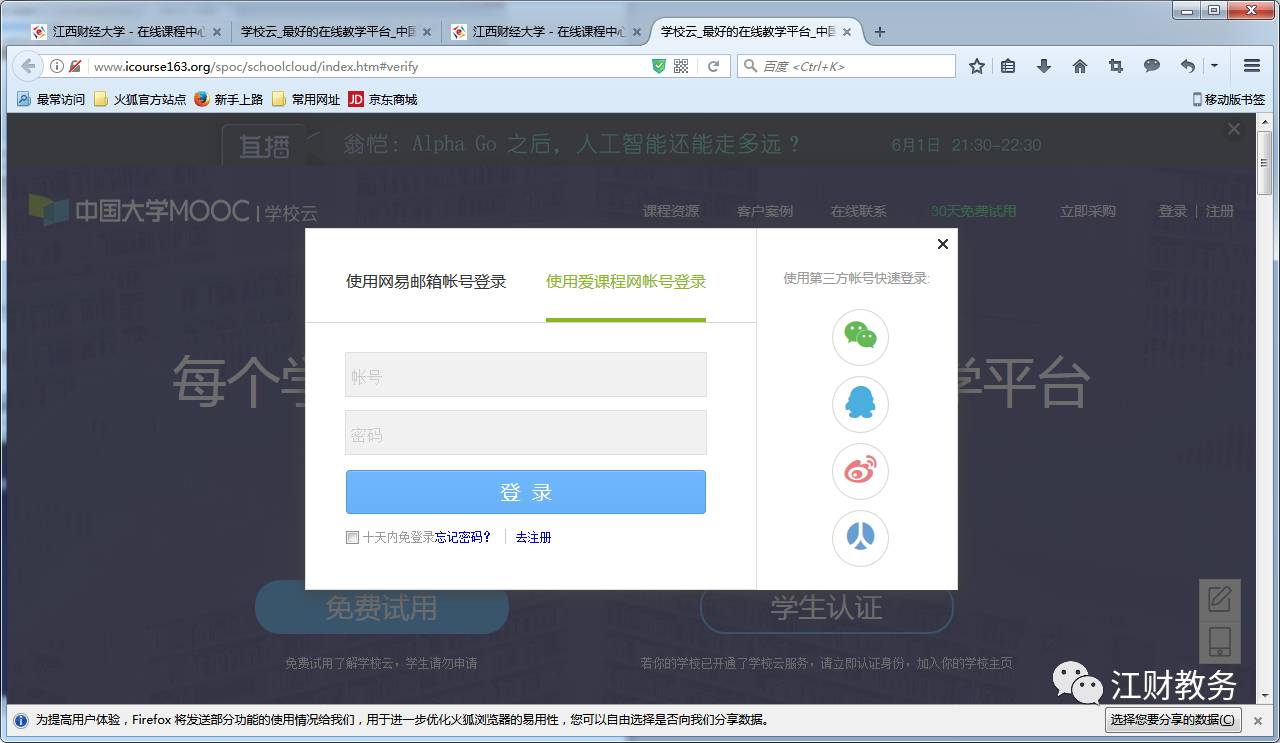Log in with the WeChat account icon
The image size is (1280, 743).
[x=860, y=337]
